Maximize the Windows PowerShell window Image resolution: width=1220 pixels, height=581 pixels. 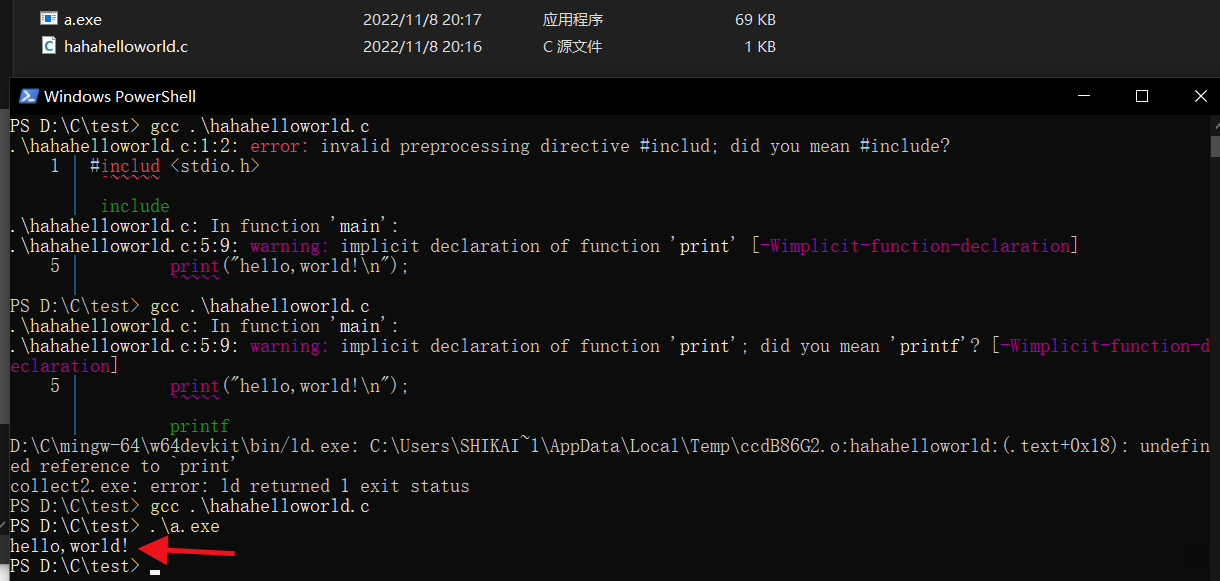pos(1142,96)
